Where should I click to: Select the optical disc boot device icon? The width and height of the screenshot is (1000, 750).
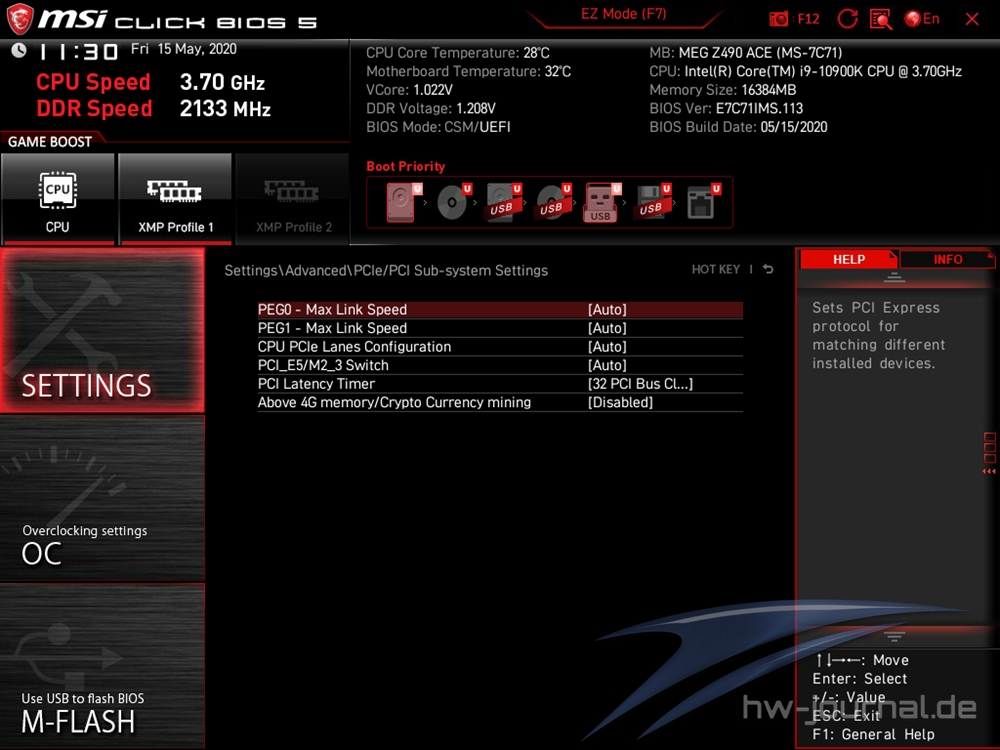coord(454,202)
